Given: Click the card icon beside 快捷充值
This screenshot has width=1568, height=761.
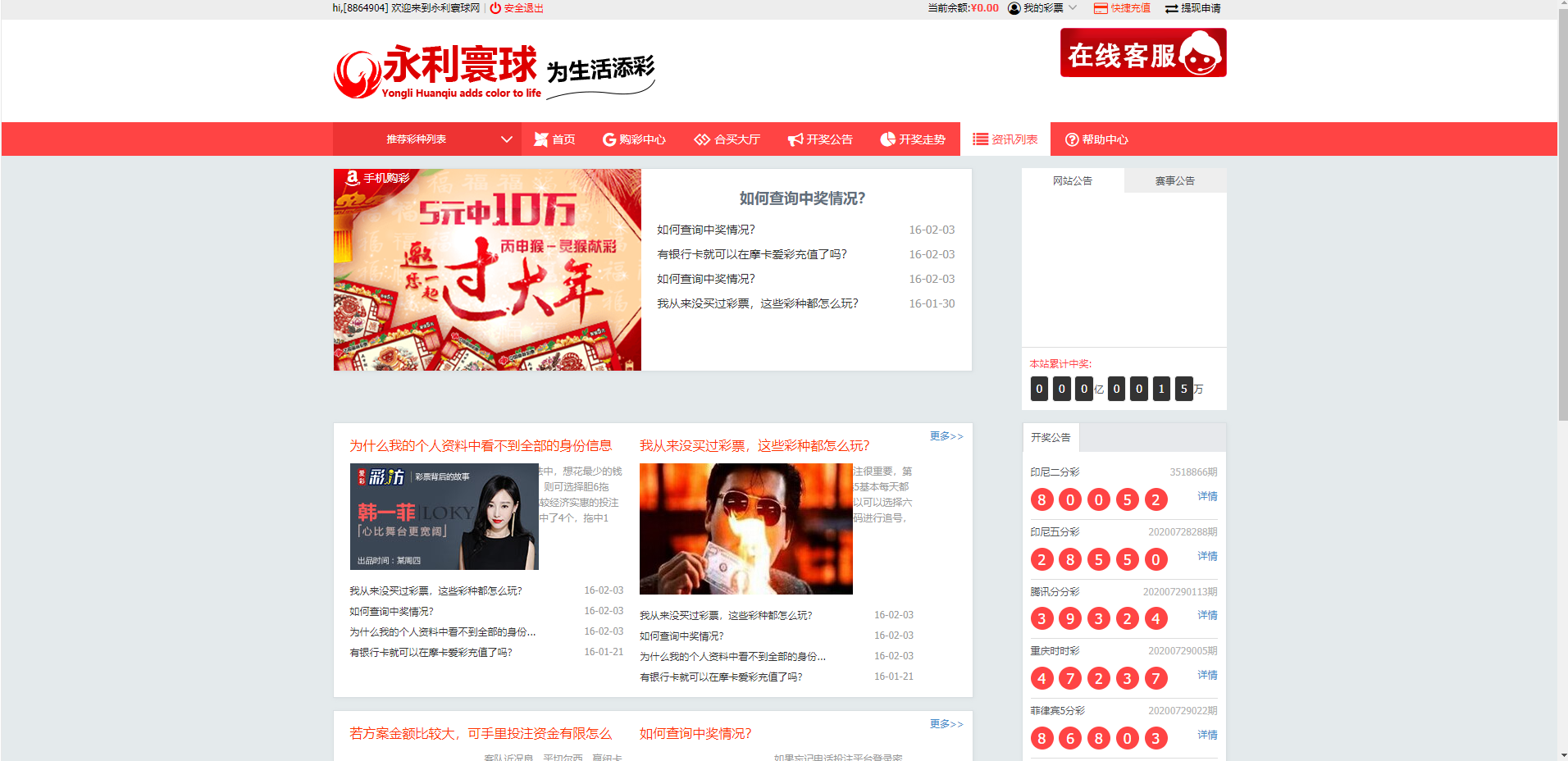Looking at the screenshot, I should point(1101,8).
